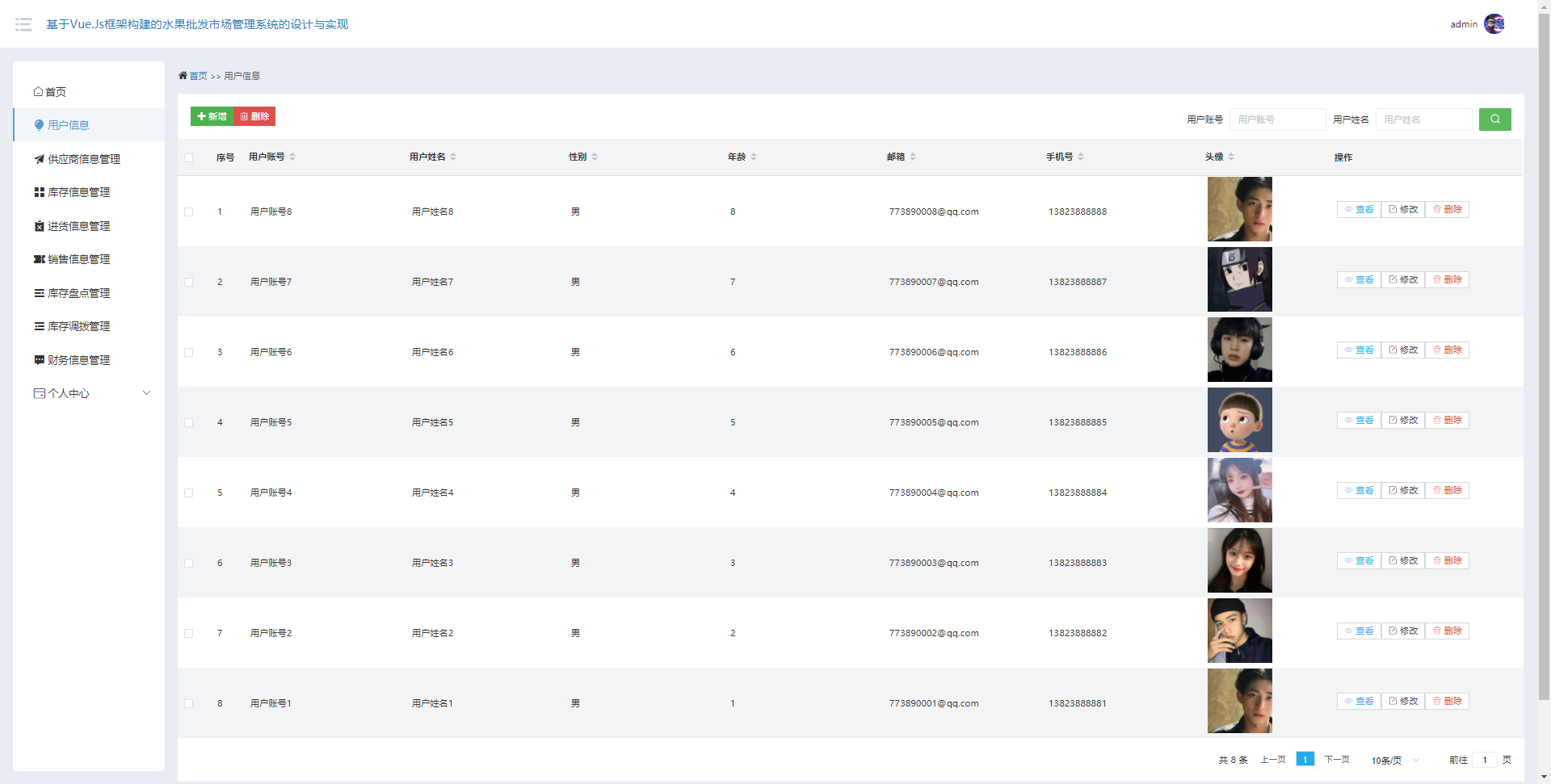1551x784 pixels.
Task: Open the 10条/页 page size dropdown
Action: [1395, 760]
